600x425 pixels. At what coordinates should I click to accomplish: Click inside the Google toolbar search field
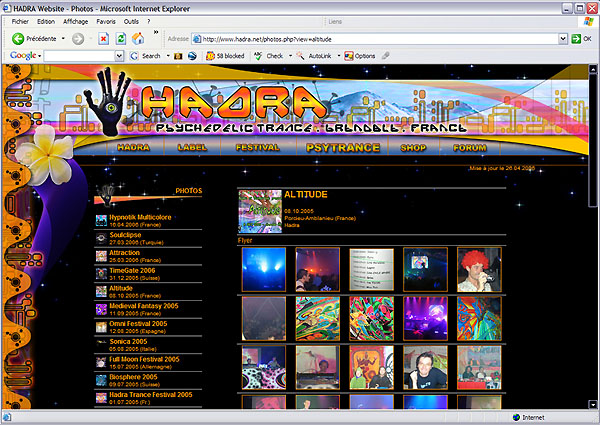[x=79, y=56]
